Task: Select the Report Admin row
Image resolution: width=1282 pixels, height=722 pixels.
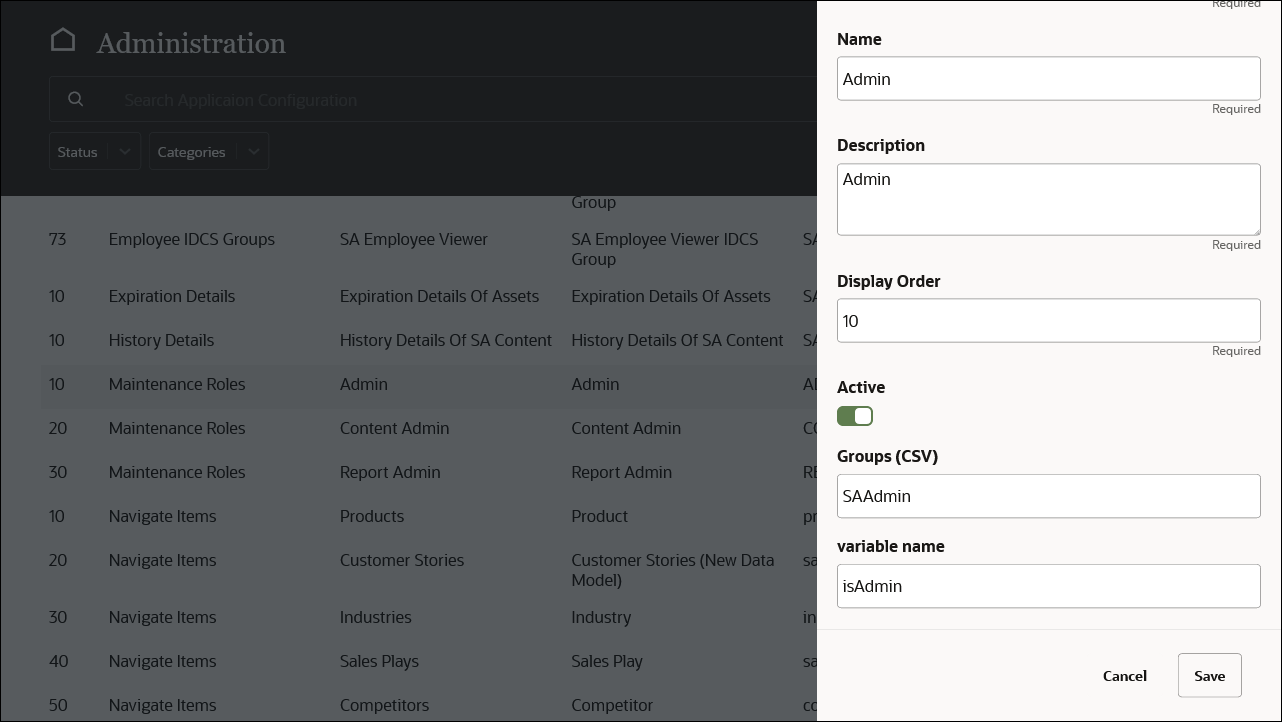Action: tap(400, 472)
